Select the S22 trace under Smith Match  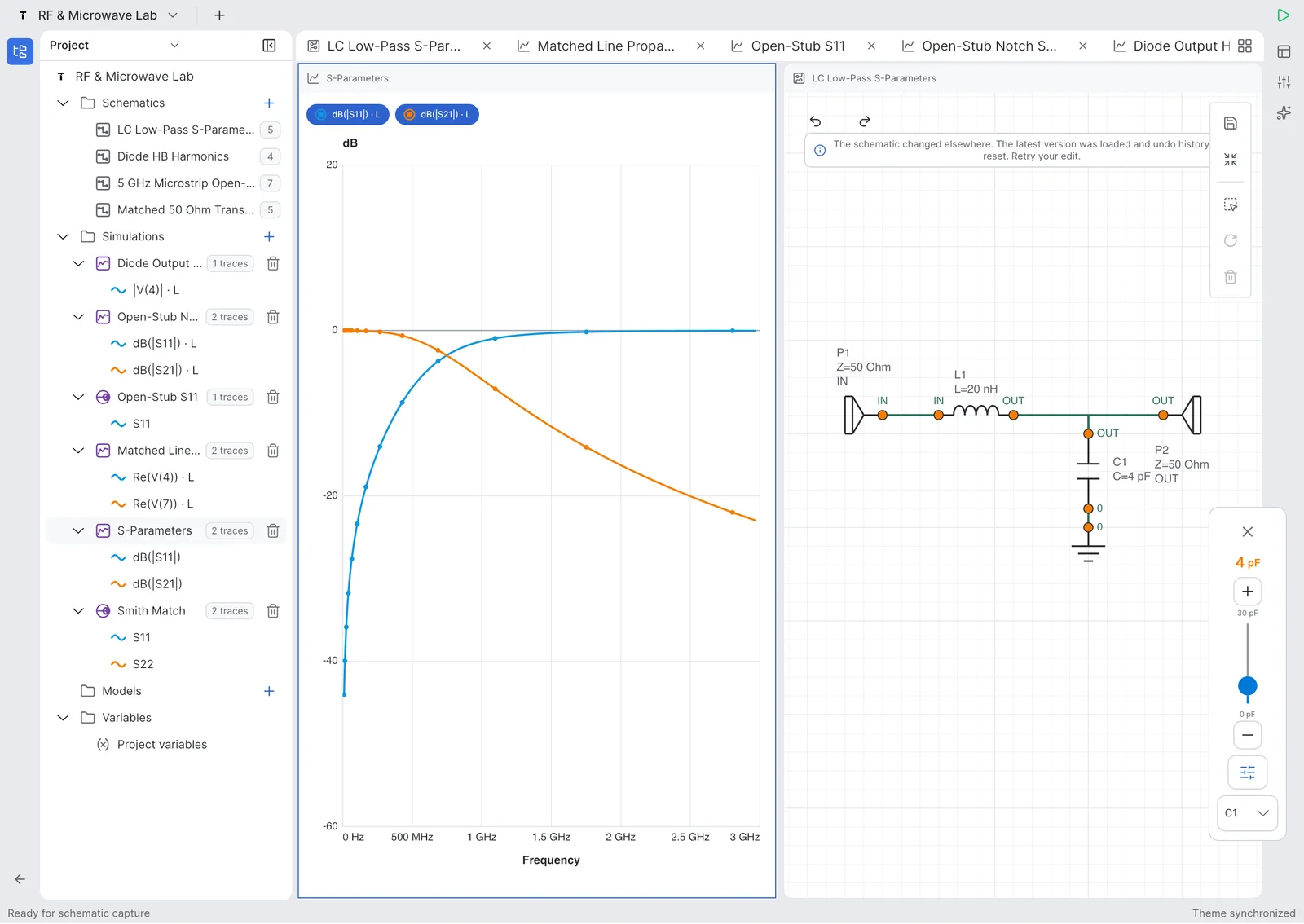point(143,664)
